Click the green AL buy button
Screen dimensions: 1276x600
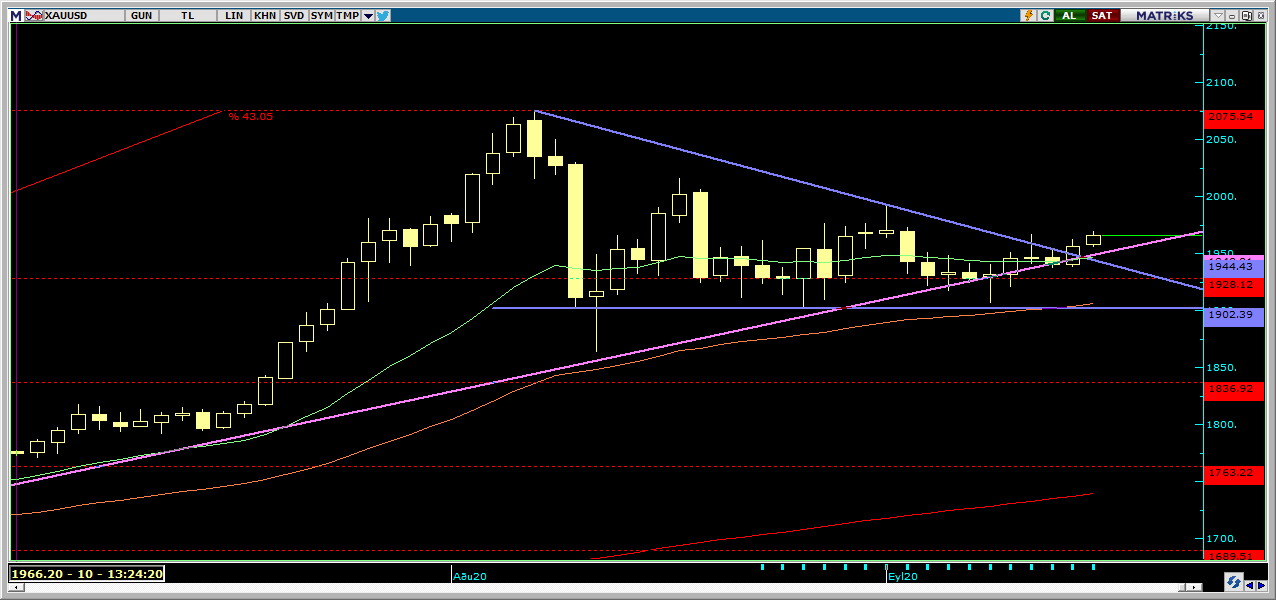click(x=1070, y=16)
